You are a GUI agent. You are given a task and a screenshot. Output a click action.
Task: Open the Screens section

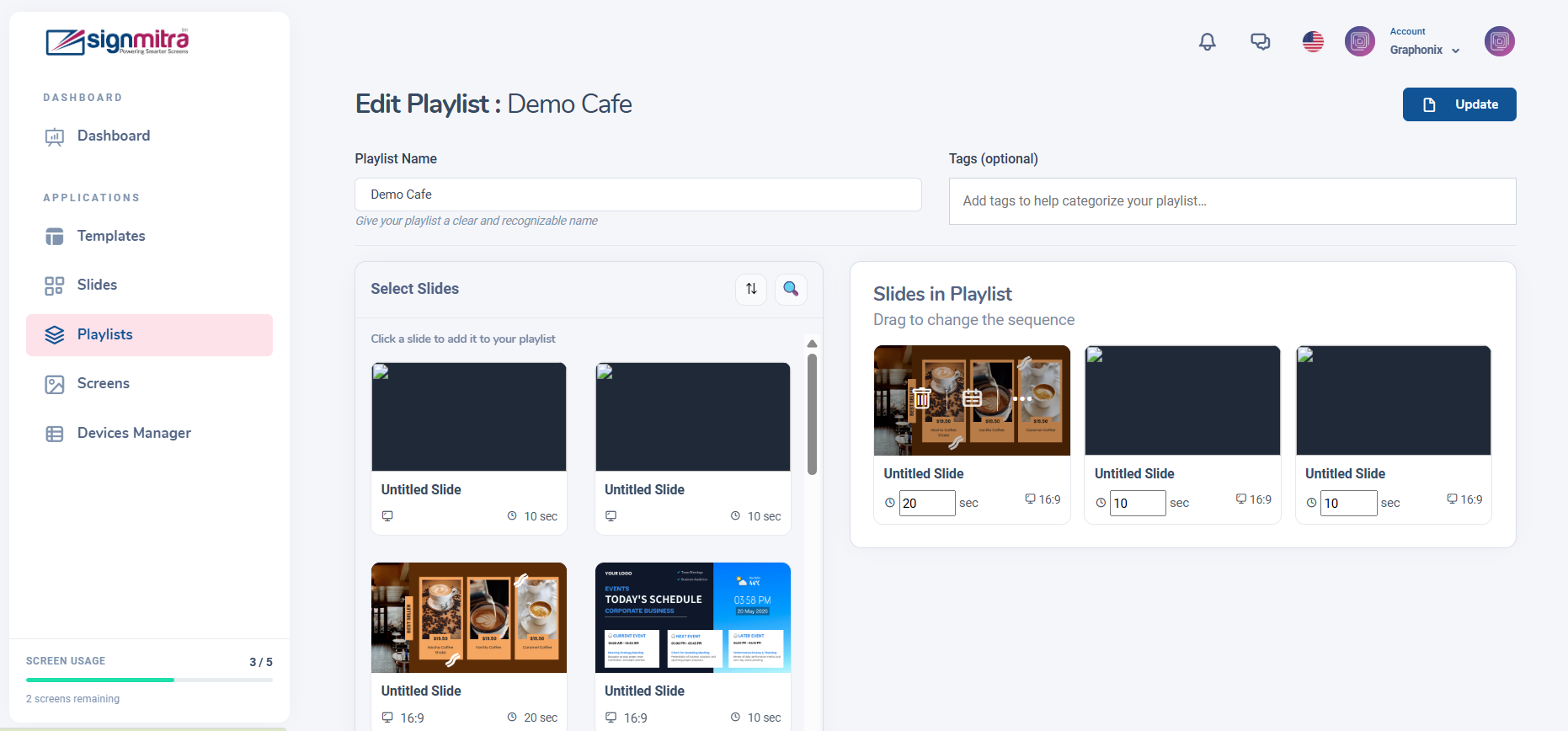(104, 383)
